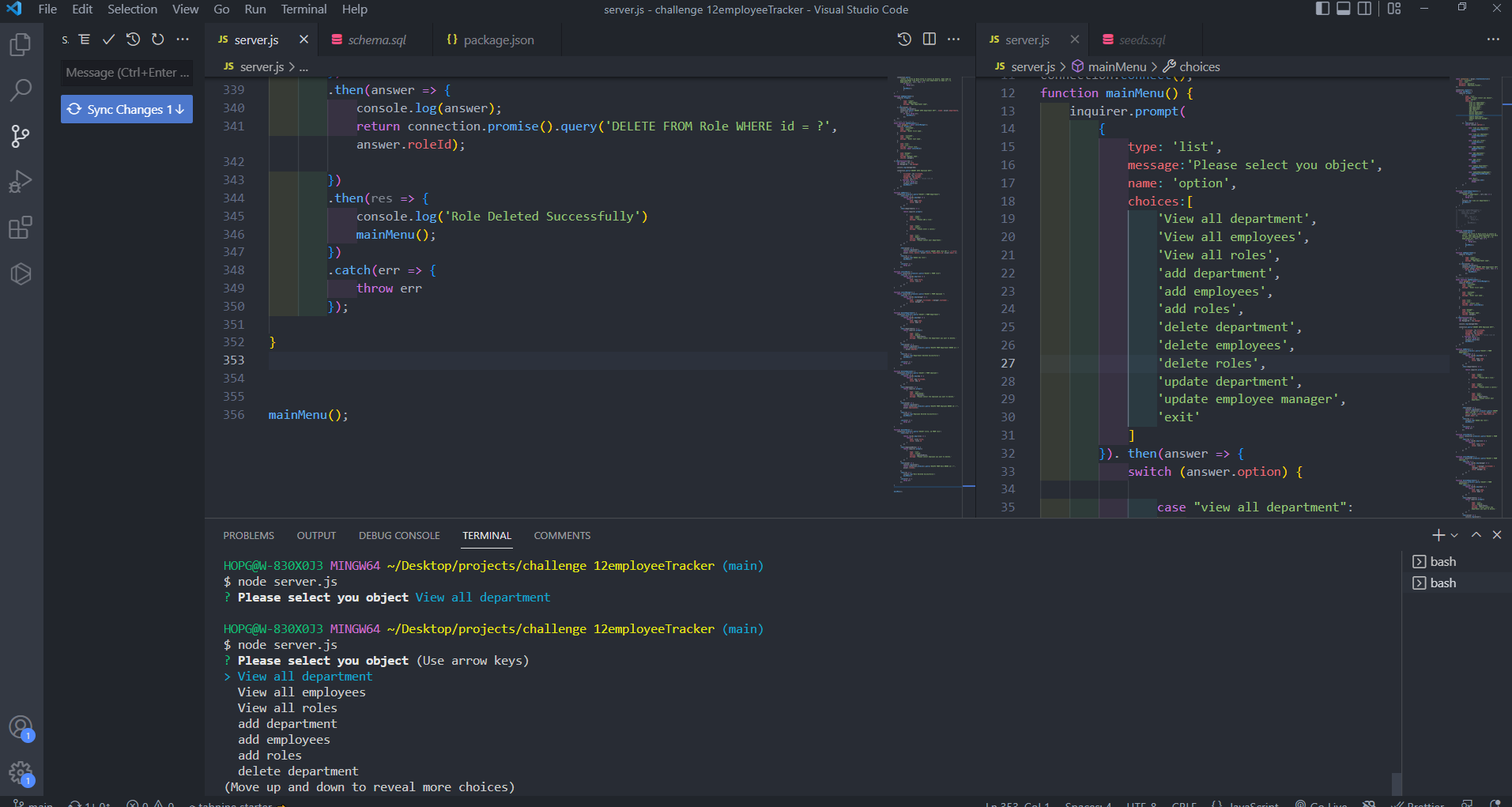Select the Search icon in activity bar
Viewport: 1512px width, 807px height.
(20, 90)
